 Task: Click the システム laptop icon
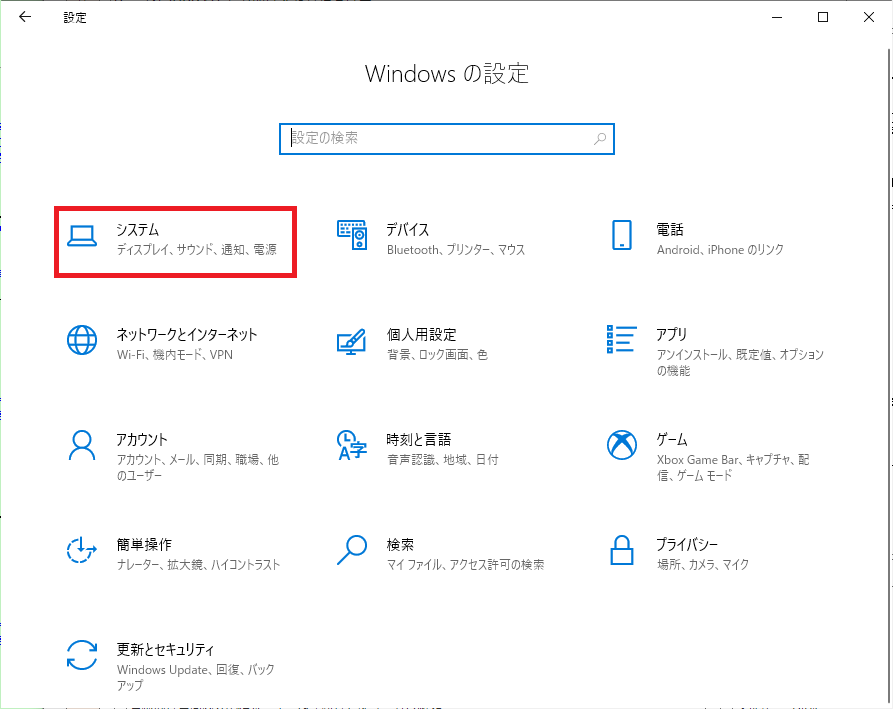click(x=82, y=236)
